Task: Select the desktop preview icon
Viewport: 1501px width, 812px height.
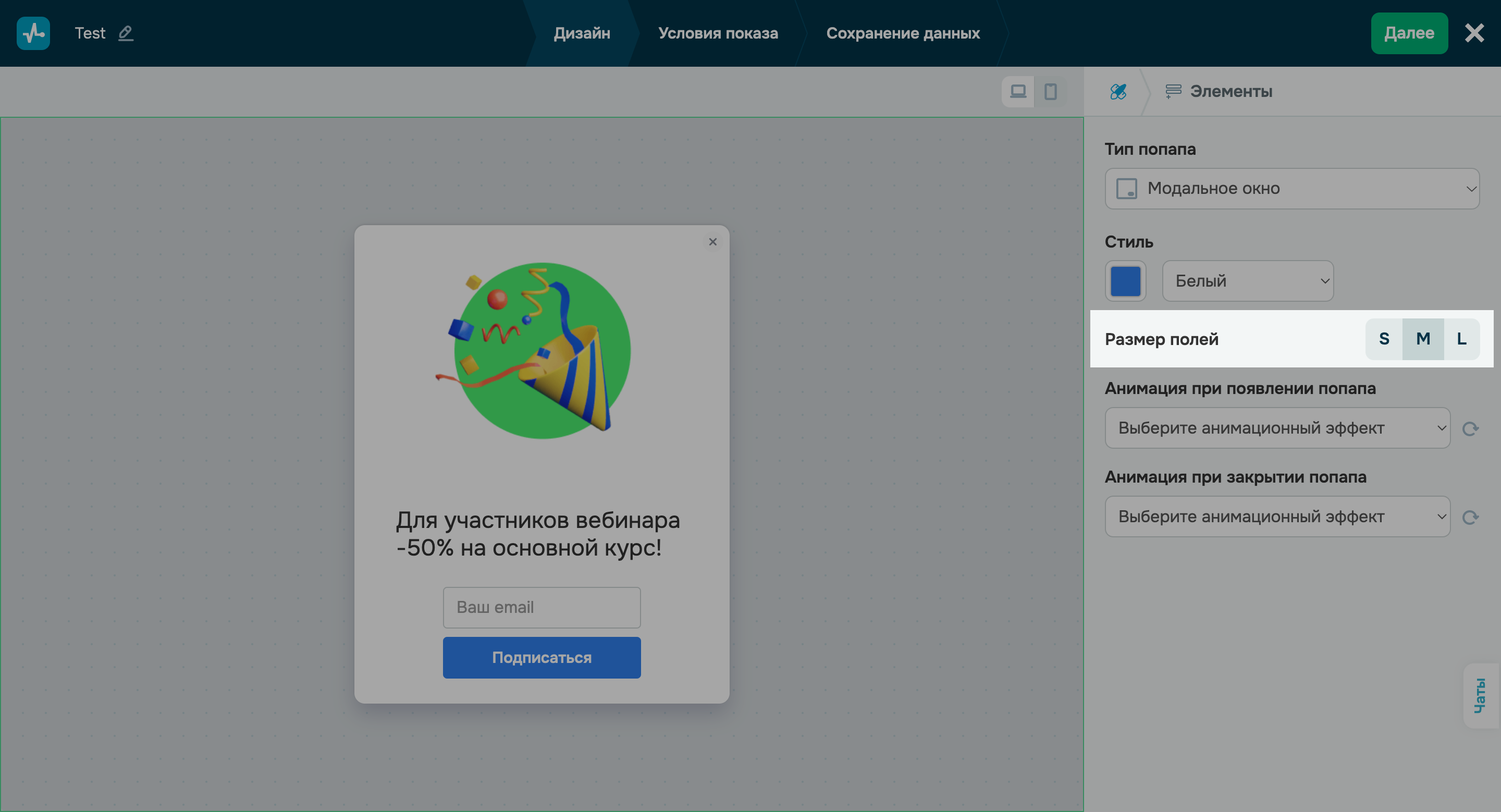Action: click(x=1017, y=91)
